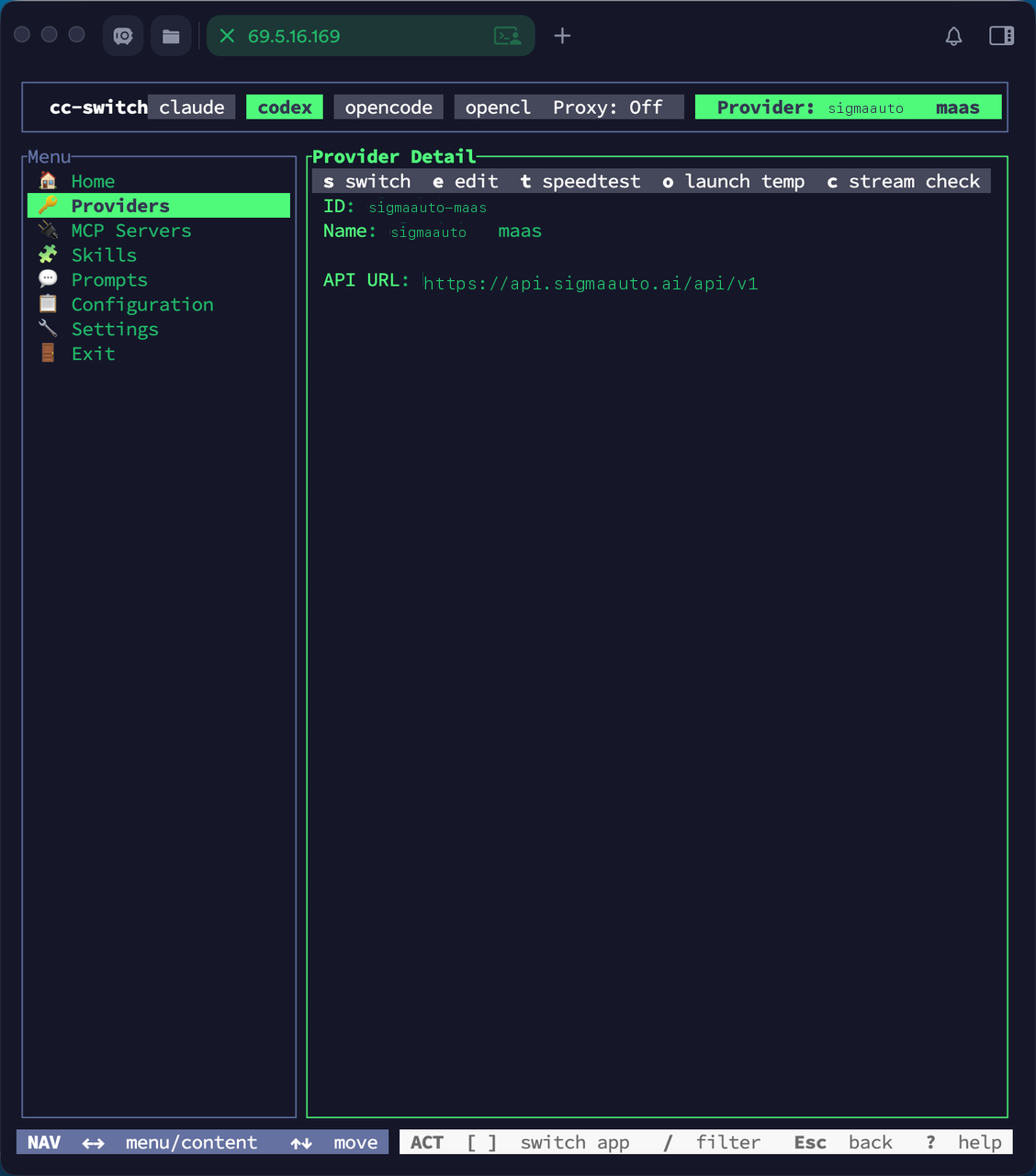Click the MCP Servers plug icon

[x=48, y=230]
